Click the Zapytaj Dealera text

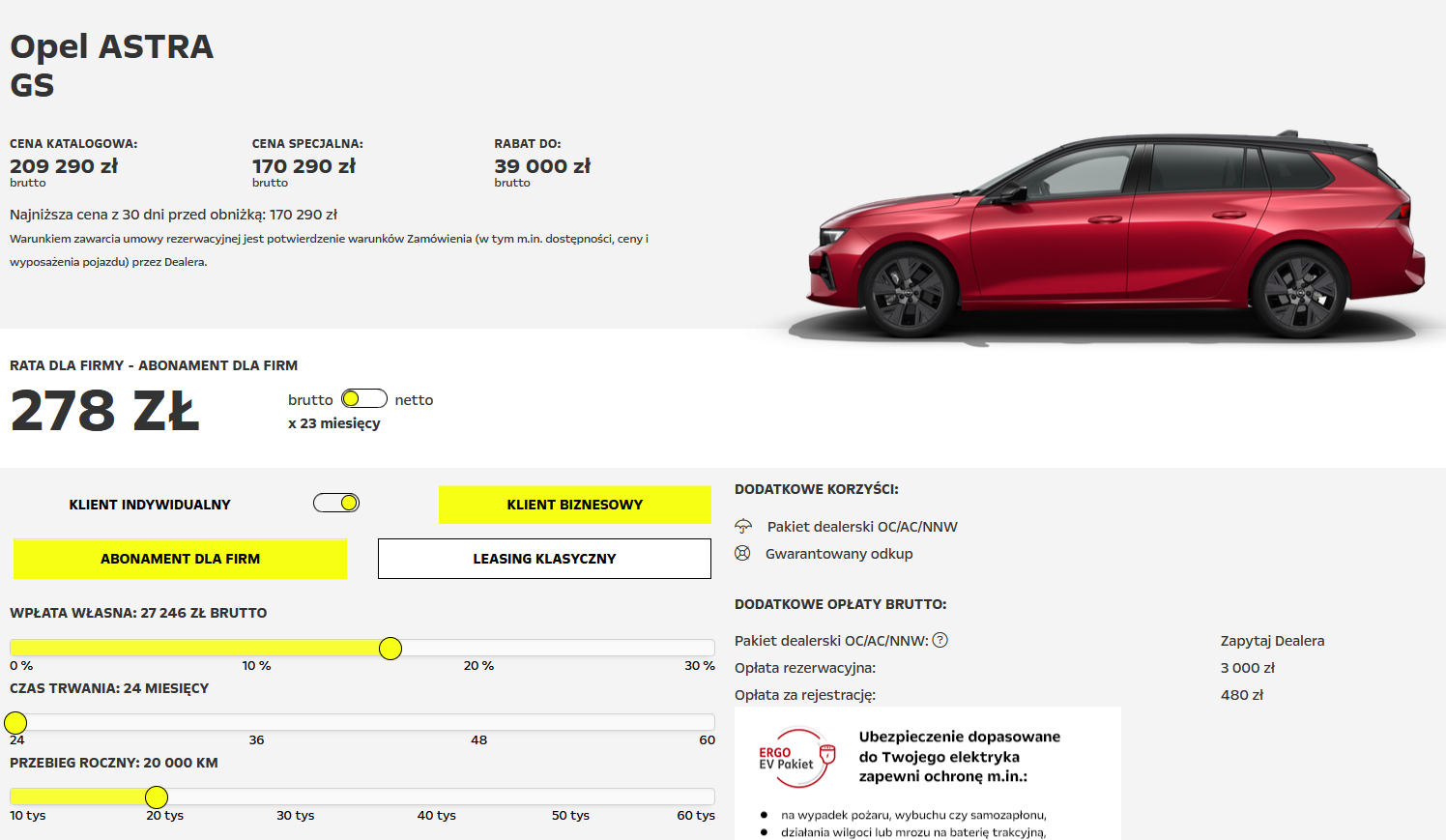tap(1272, 641)
